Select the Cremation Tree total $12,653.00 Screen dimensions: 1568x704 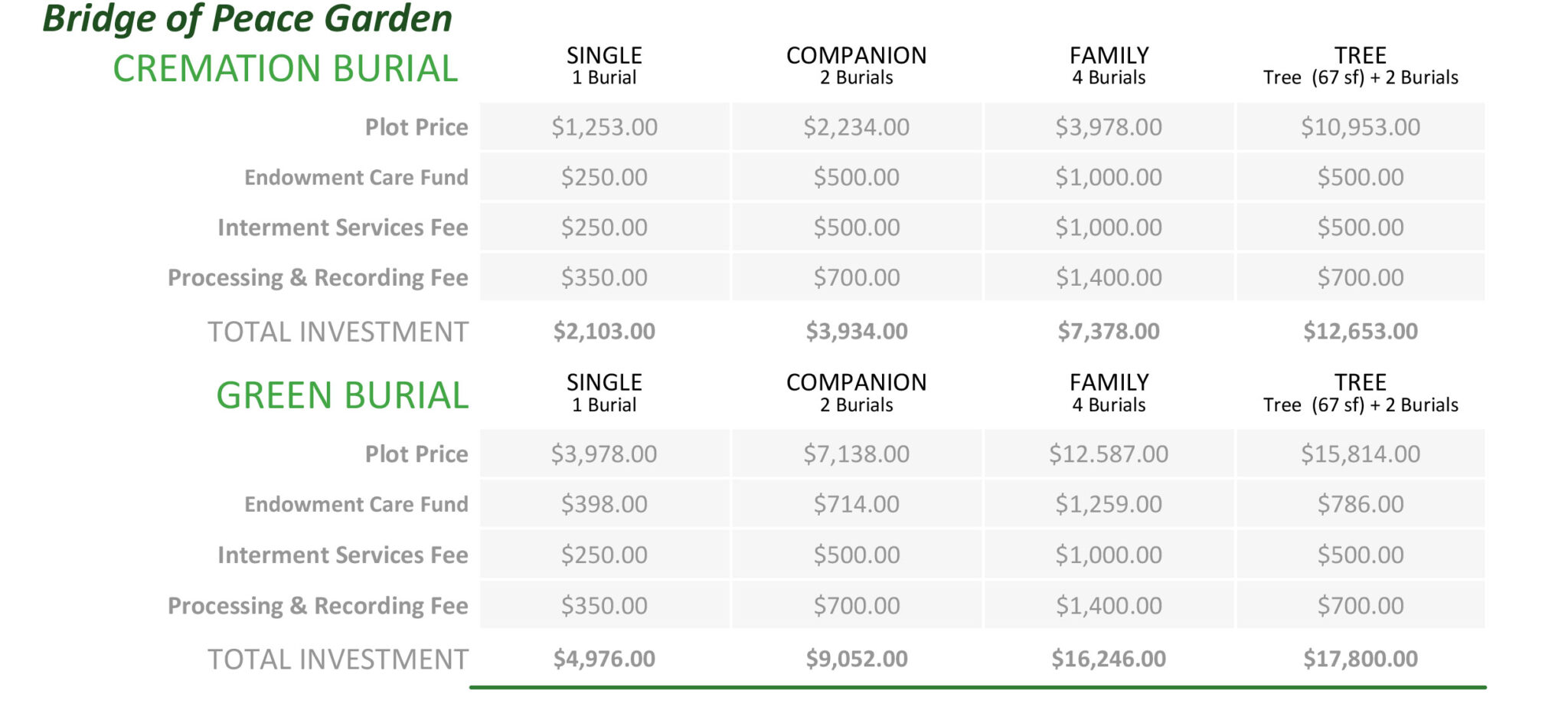1360,331
